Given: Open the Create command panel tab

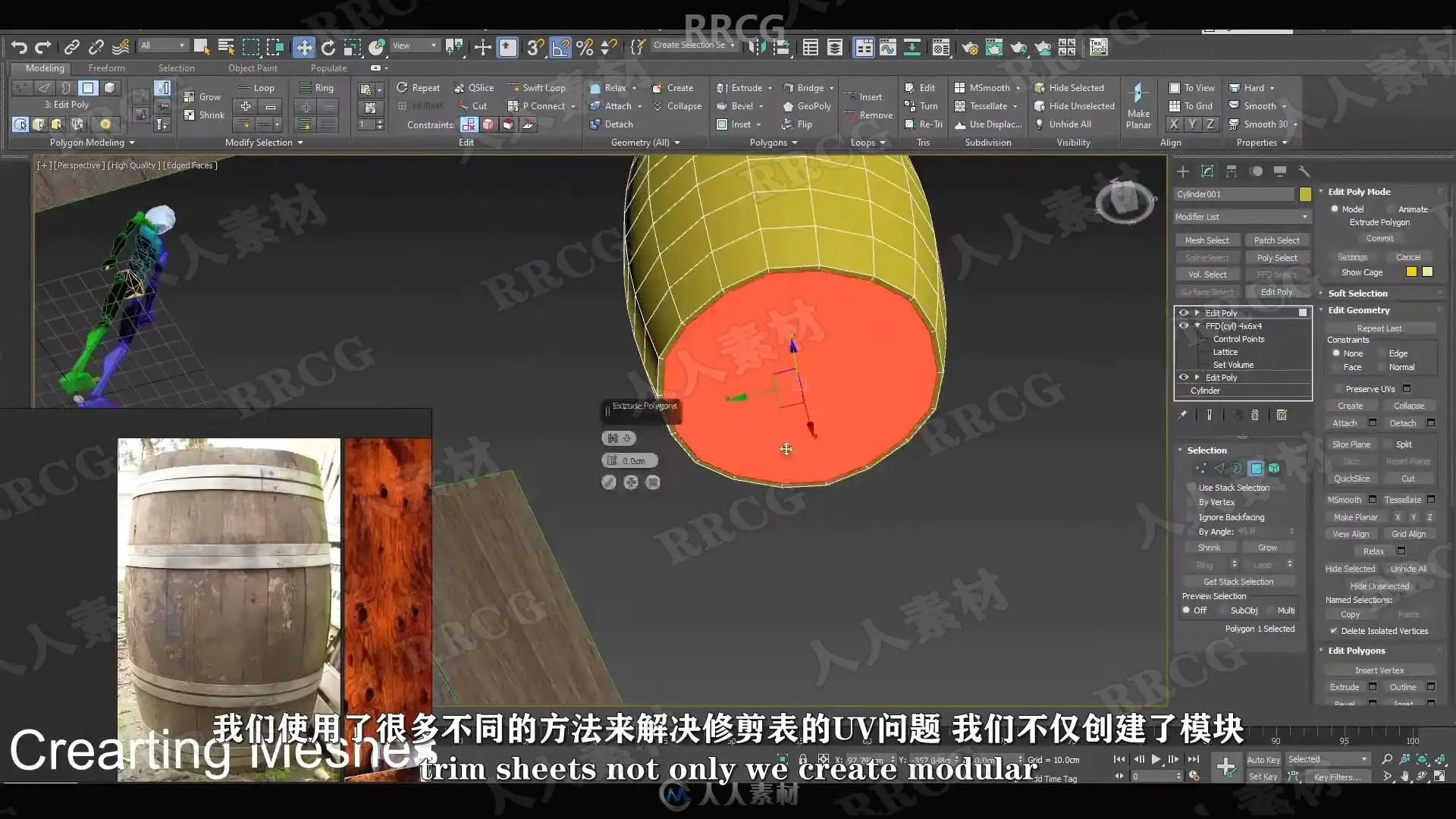Looking at the screenshot, I should (x=1183, y=171).
